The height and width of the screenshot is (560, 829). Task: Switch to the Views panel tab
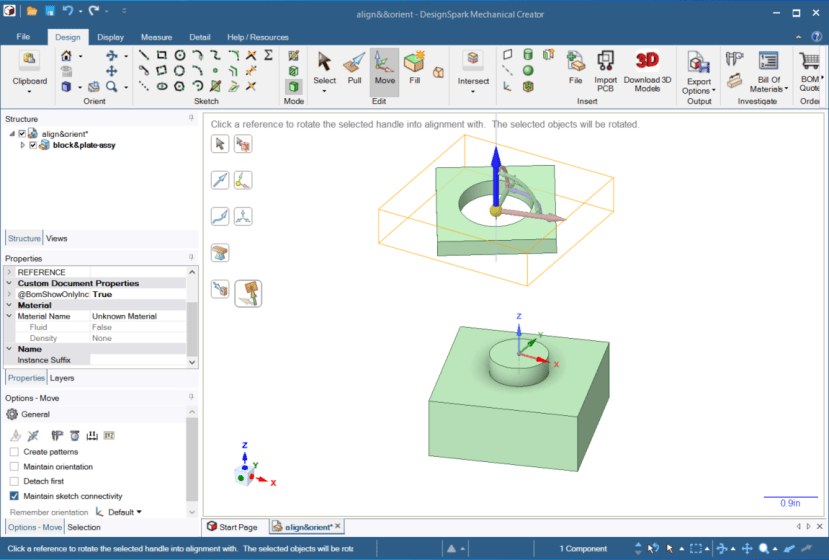coord(57,238)
